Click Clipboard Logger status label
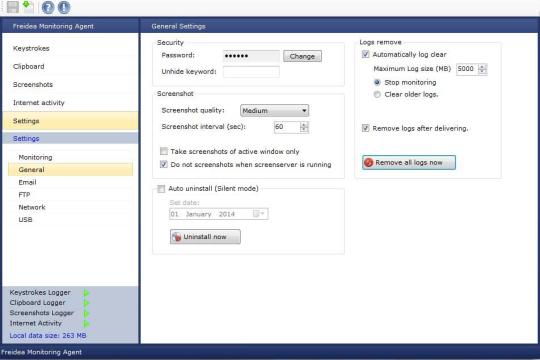This screenshot has height=360, width=540. click(x=38, y=303)
